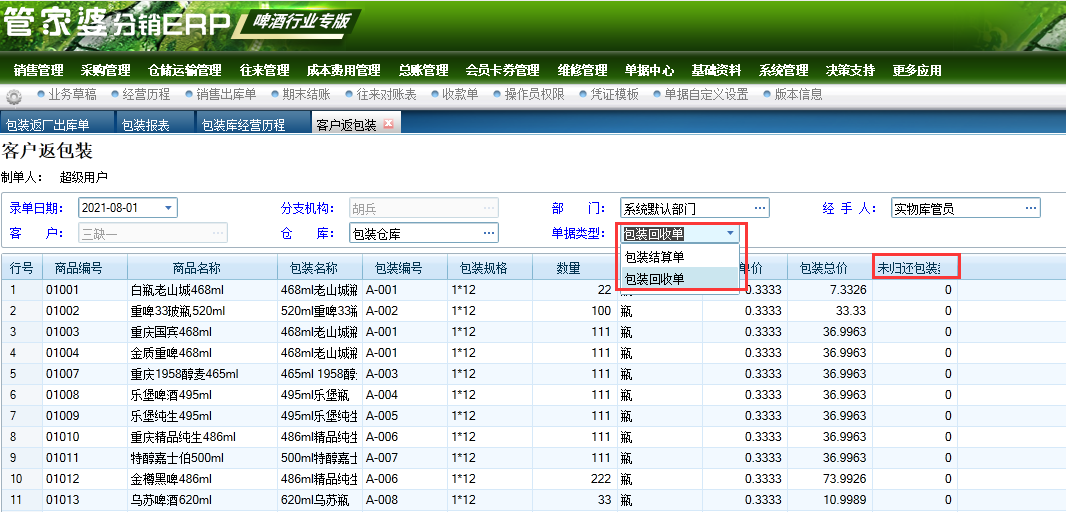Image resolution: width=1066 pixels, height=512 pixels.
Task: Click the gear settings icon in shortcut bar
Action: [x=14, y=97]
